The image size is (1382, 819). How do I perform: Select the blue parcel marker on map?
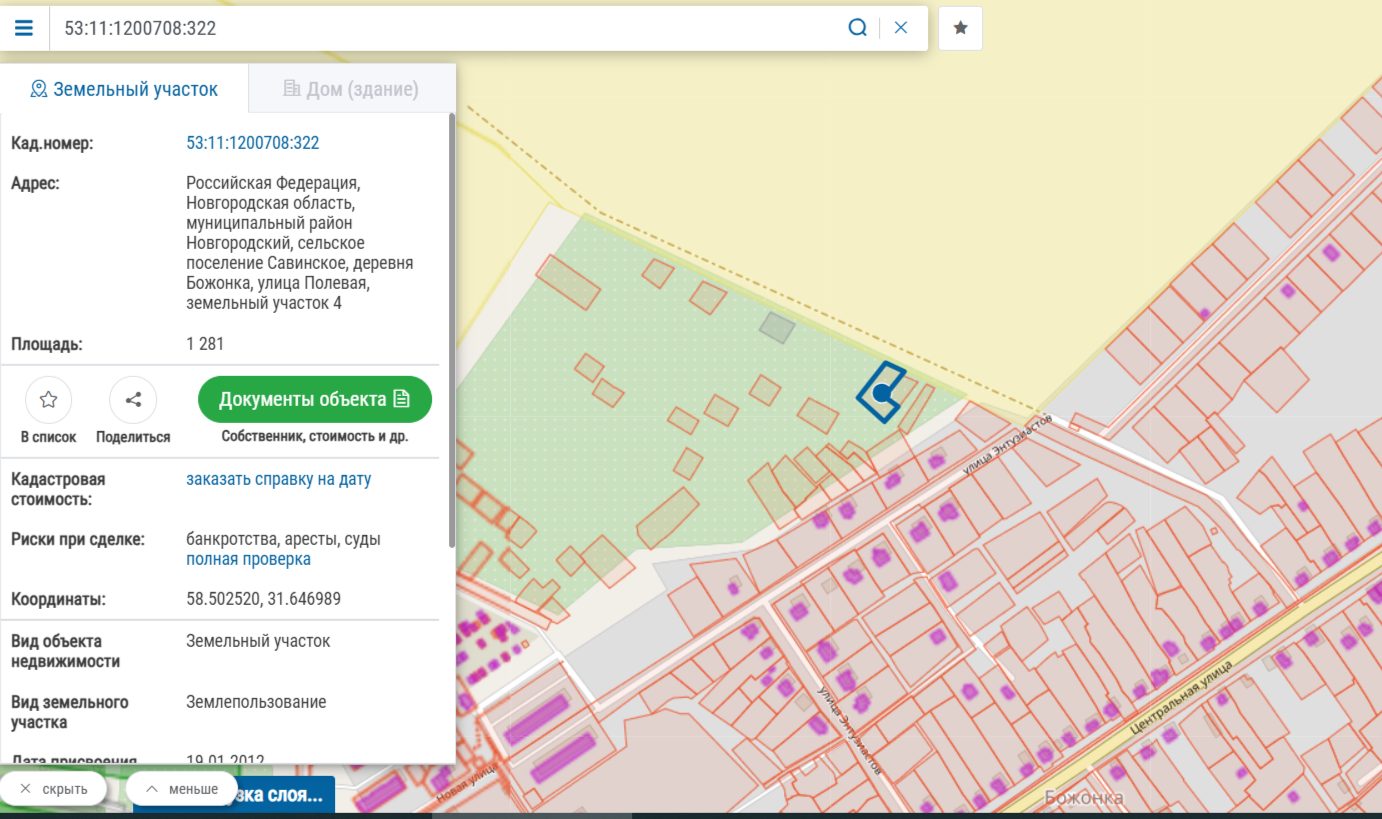881,394
